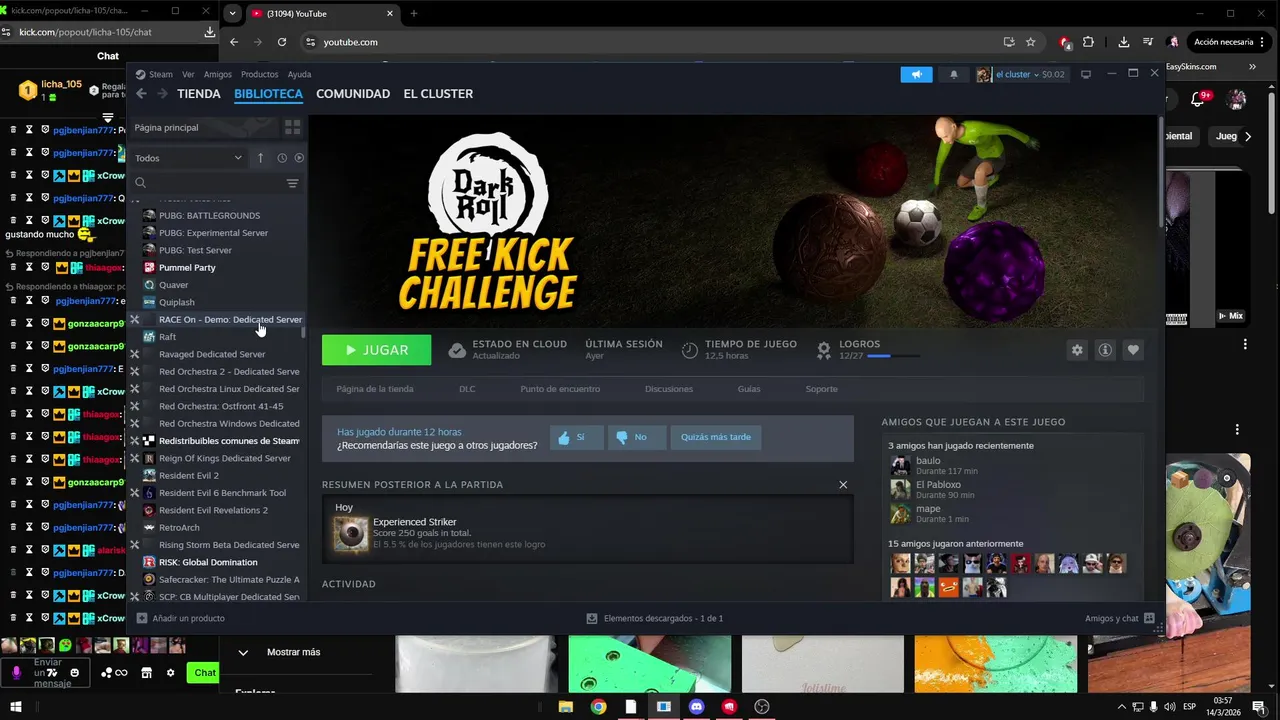Open Guías tab

(749, 389)
